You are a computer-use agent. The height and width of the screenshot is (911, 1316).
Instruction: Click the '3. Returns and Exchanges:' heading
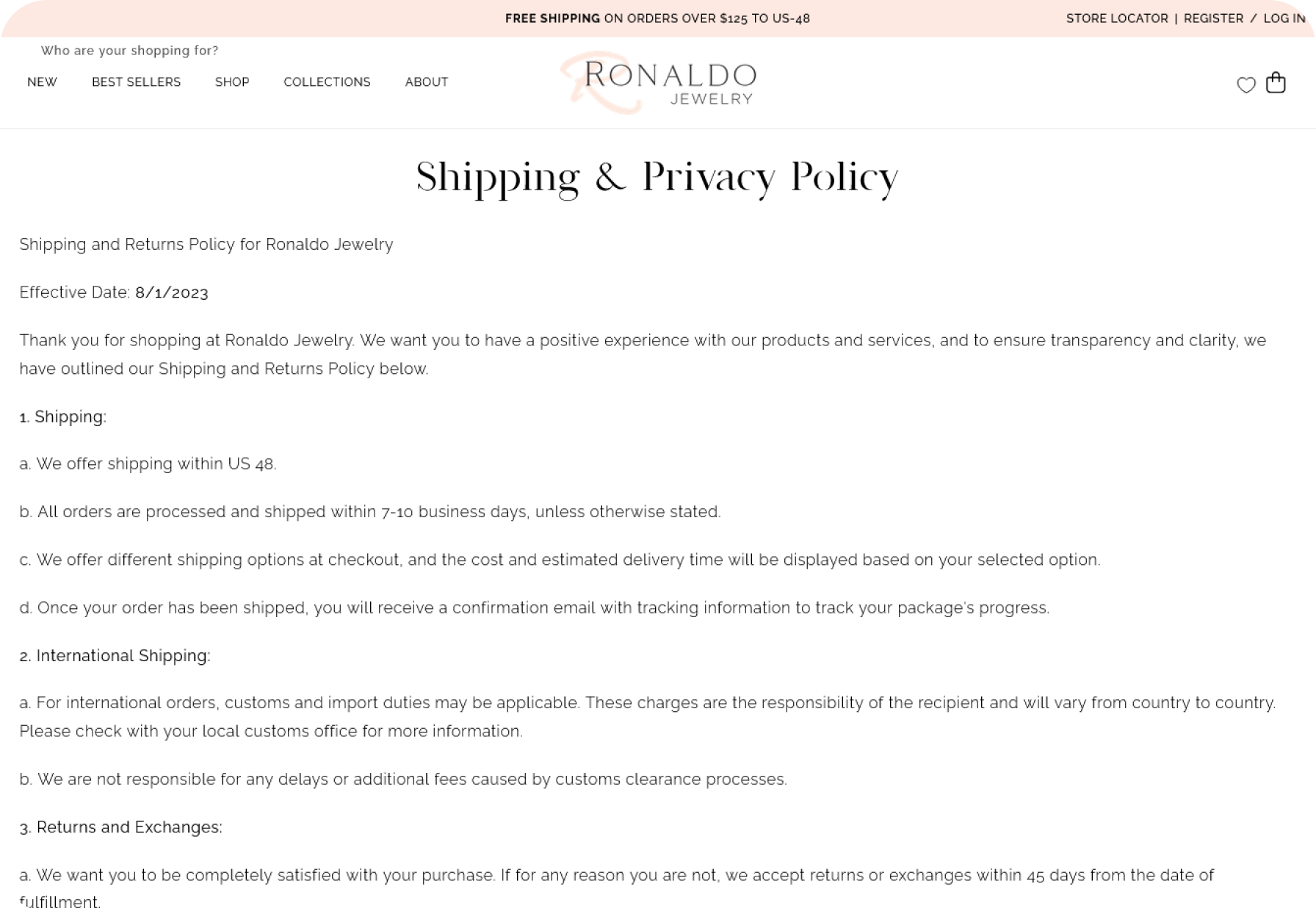(120, 827)
